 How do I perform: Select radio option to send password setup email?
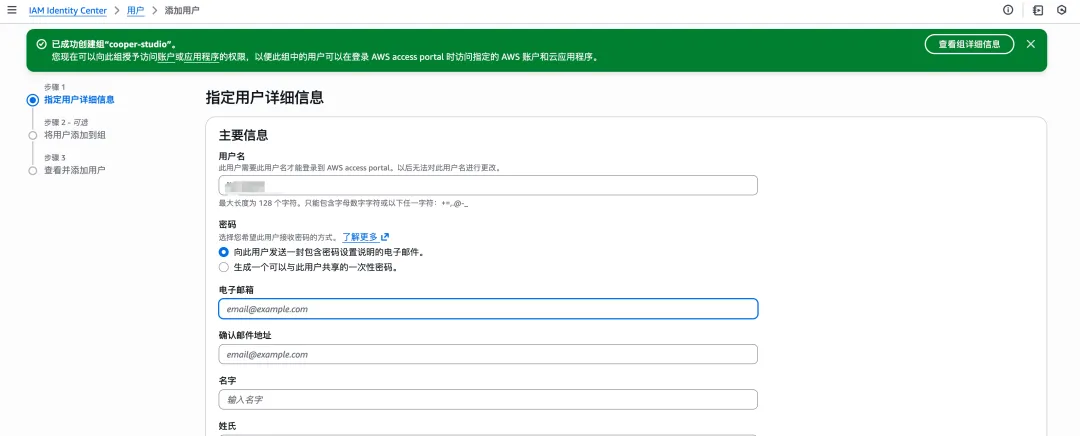click(x=224, y=253)
